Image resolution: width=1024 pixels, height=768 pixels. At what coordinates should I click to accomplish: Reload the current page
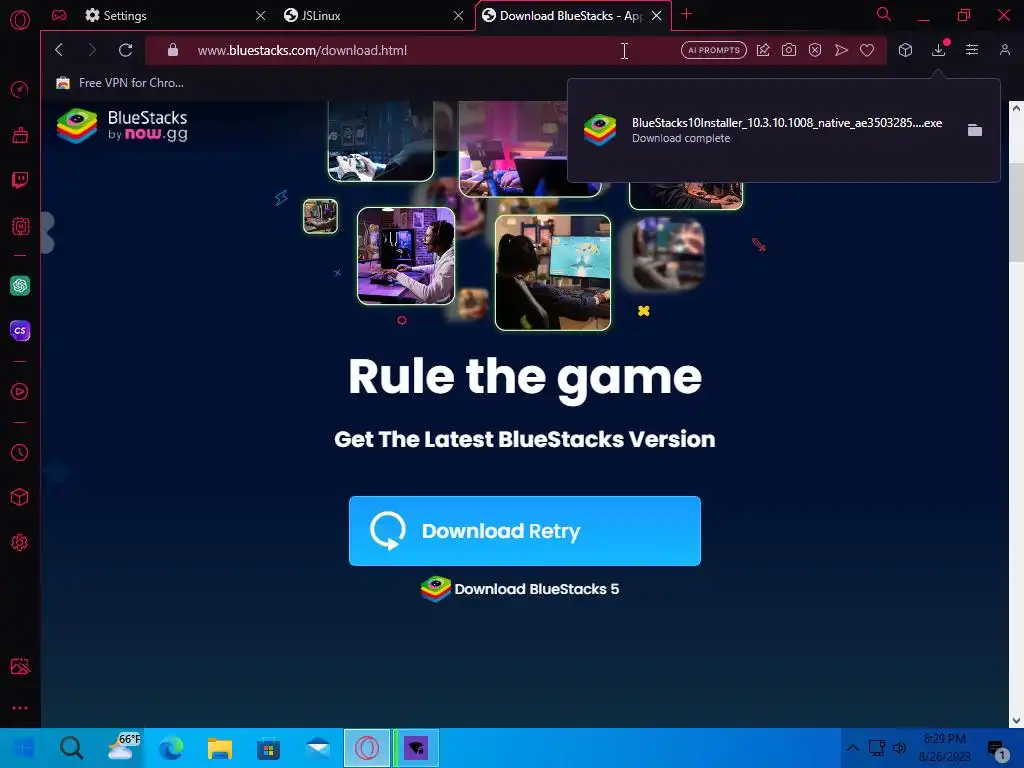(x=125, y=50)
